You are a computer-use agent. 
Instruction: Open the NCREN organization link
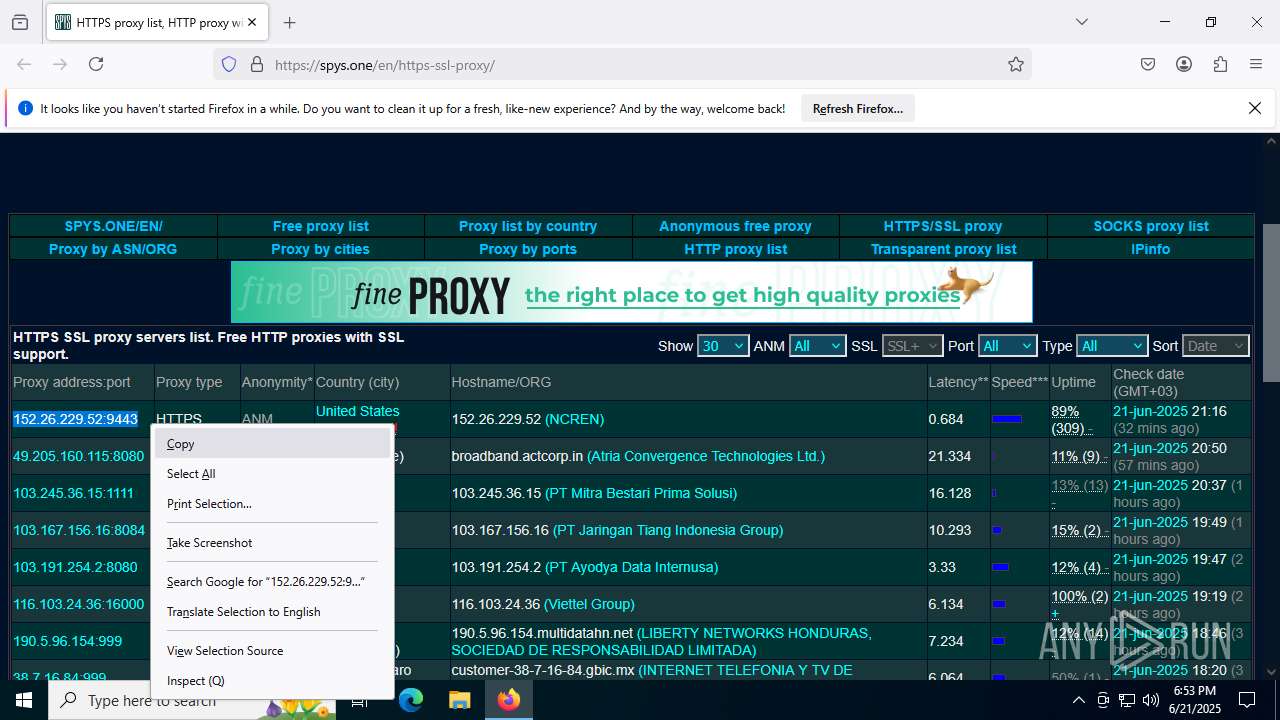[574, 419]
